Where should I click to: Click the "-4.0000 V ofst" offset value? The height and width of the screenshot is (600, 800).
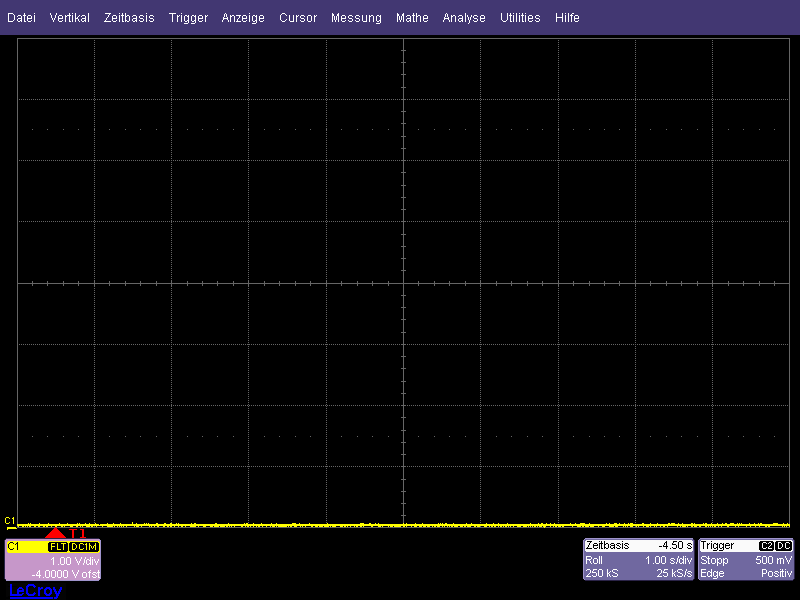[66, 574]
